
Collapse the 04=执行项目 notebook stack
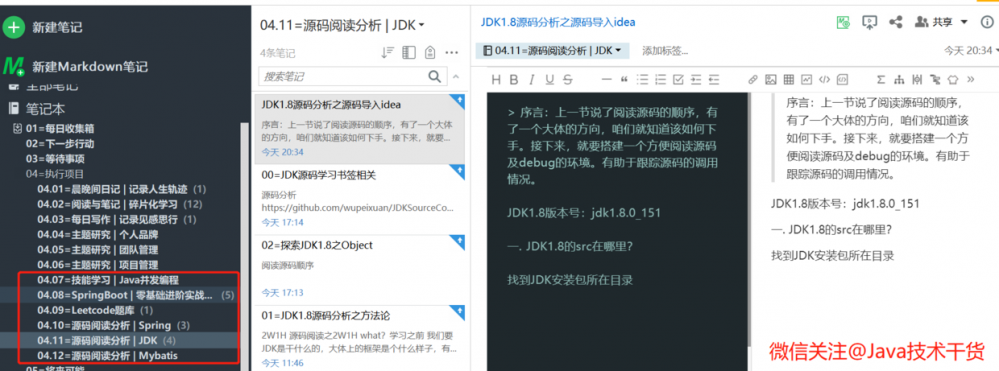pos(55,173)
